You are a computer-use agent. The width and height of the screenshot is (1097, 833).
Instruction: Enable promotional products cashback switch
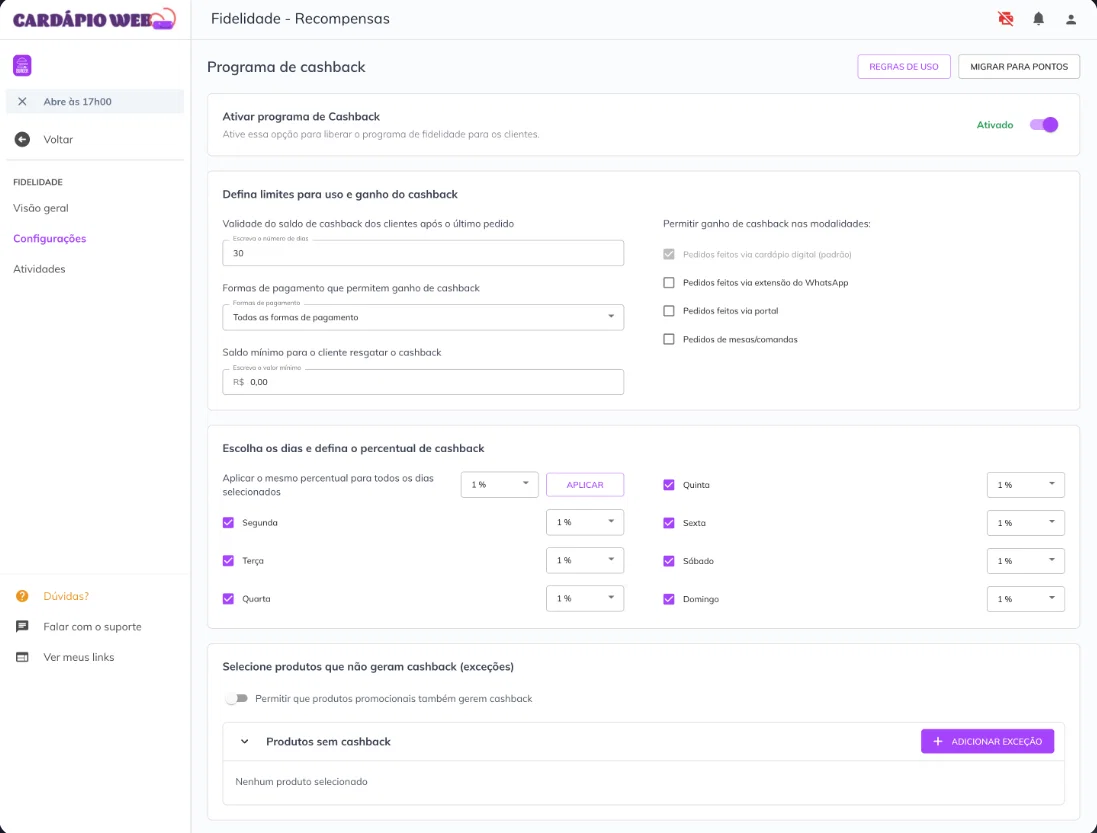coord(236,698)
